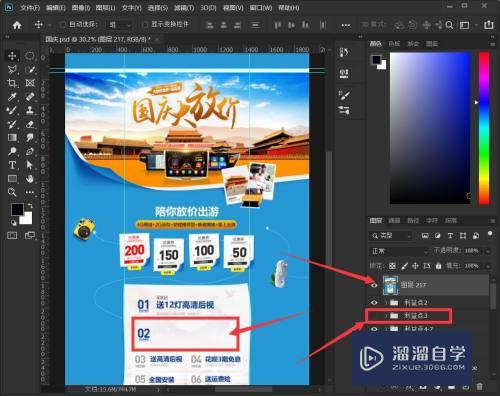500x396 pixels.
Task: Delete layer with the trash icon
Action: (479, 387)
